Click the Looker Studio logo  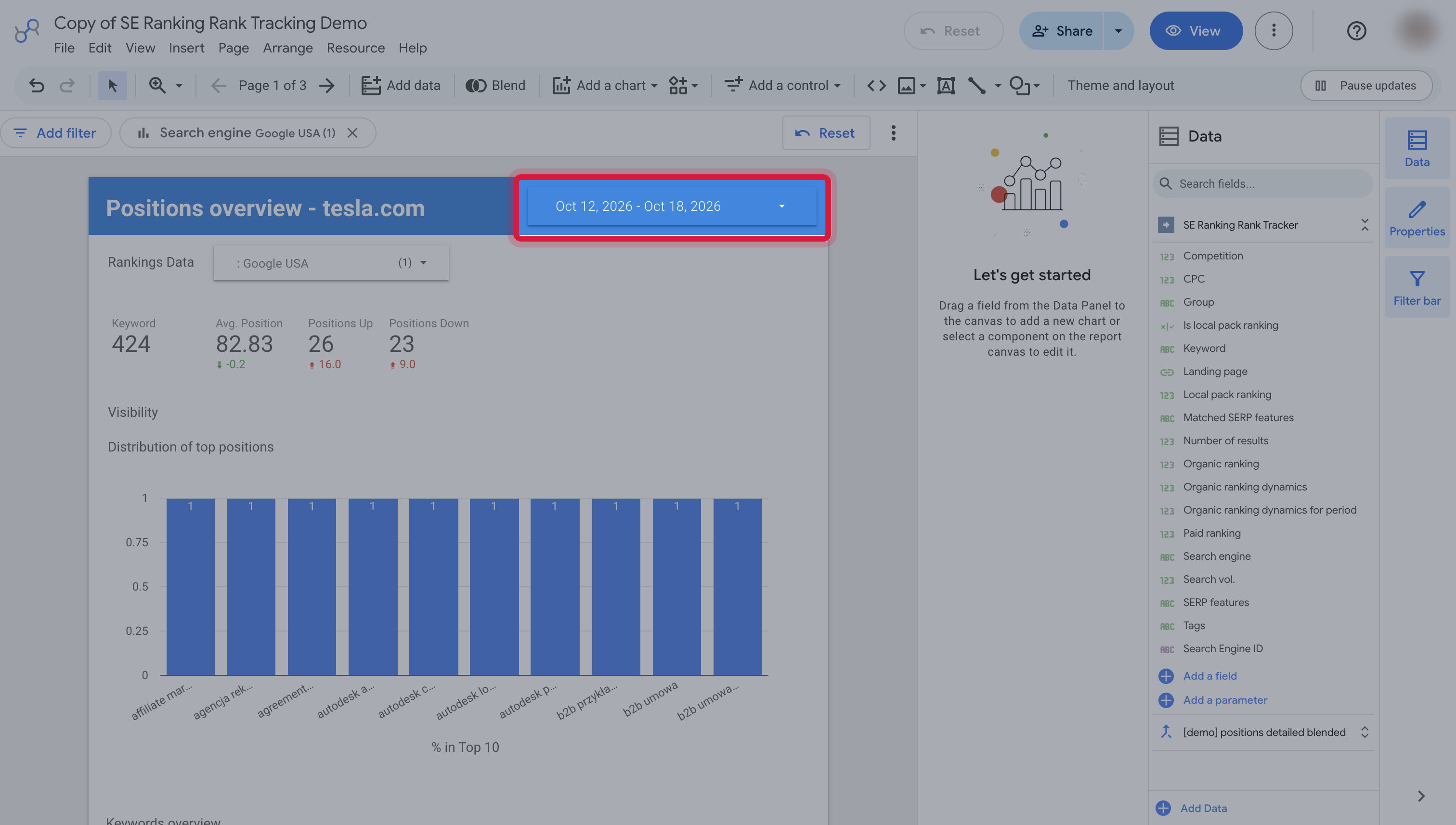point(26,31)
